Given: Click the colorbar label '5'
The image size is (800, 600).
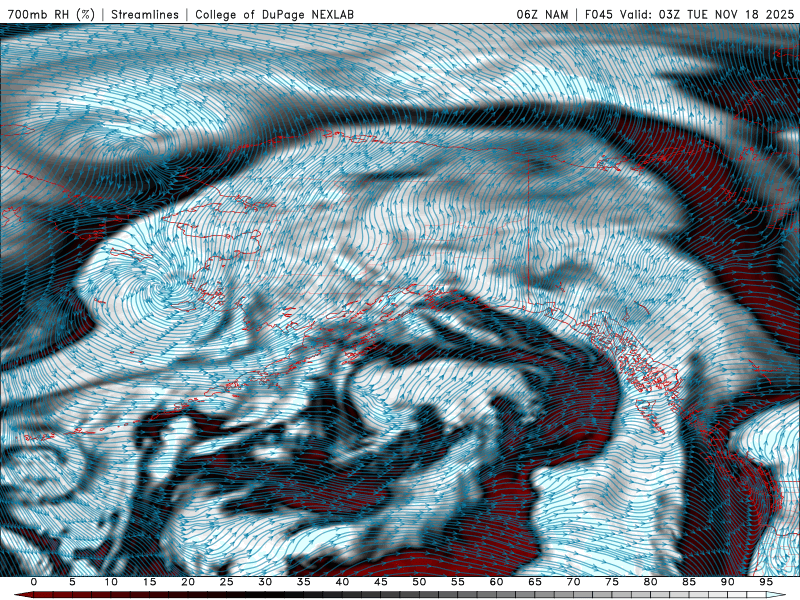Looking at the screenshot, I should tap(72, 582).
